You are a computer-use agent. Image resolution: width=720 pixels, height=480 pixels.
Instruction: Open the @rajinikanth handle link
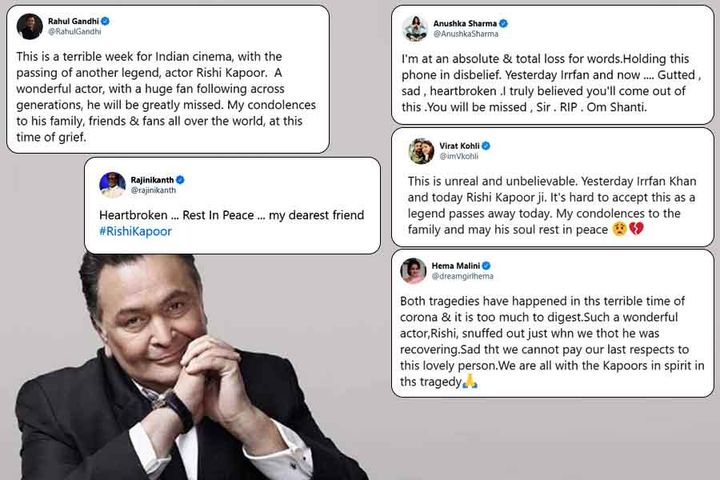tap(154, 190)
